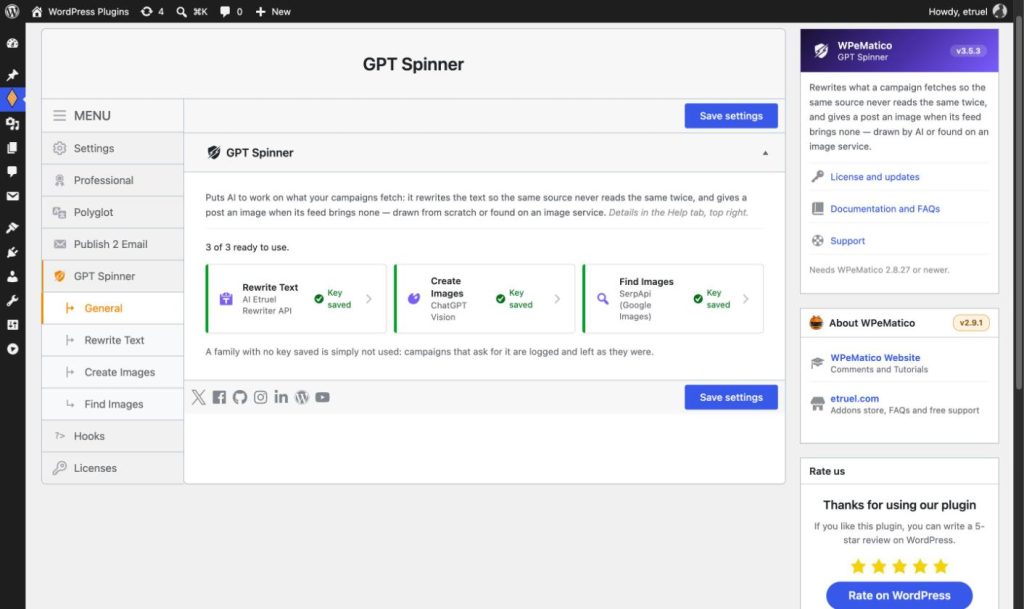Open WordPress Plugins site menu
The width and height of the screenshot is (1024, 609).
[x=80, y=11]
